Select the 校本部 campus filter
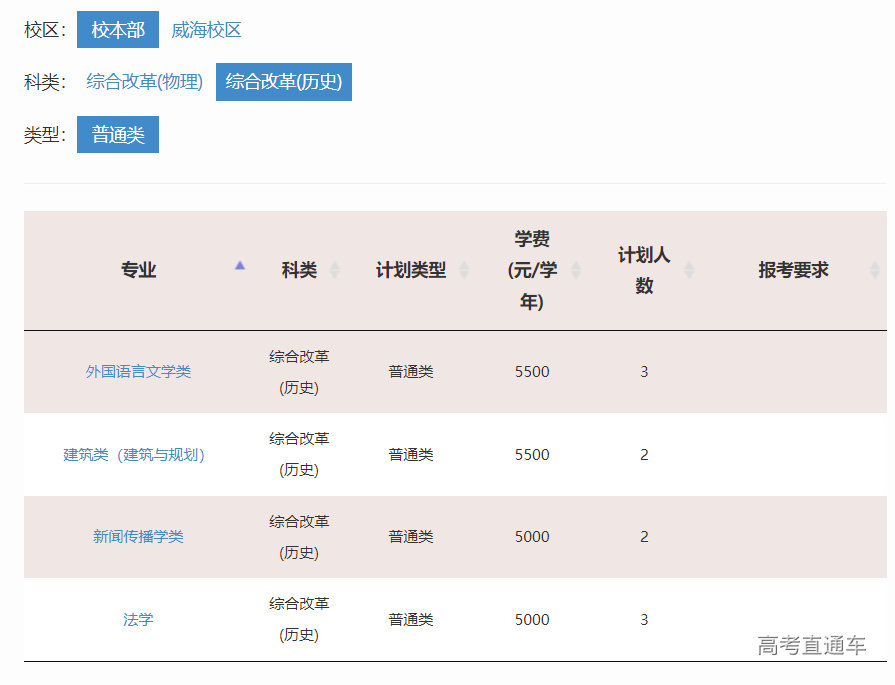 click(x=118, y=30)
